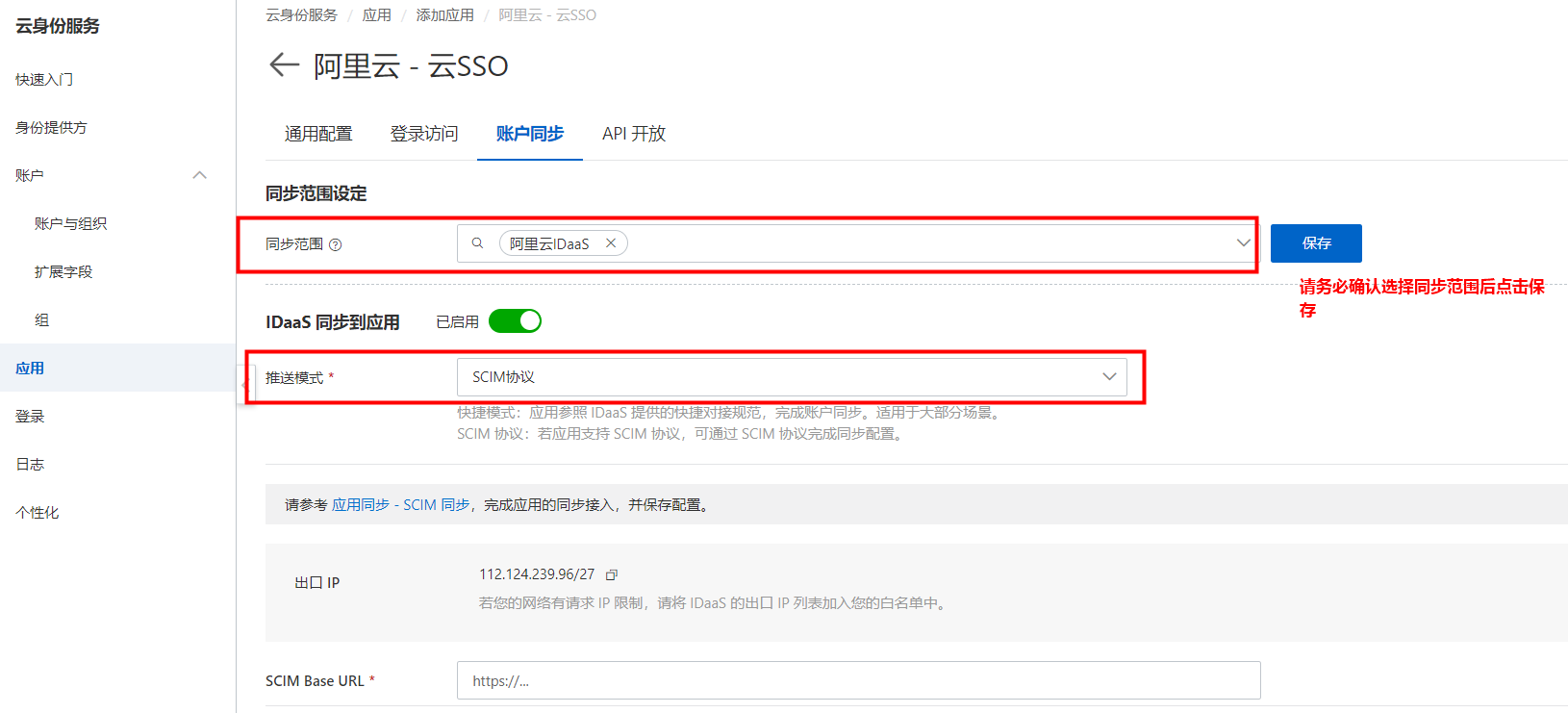The image size is (1568, 713).
Task: Click the help icon next to 同步范围
Action: click(336, 244)
